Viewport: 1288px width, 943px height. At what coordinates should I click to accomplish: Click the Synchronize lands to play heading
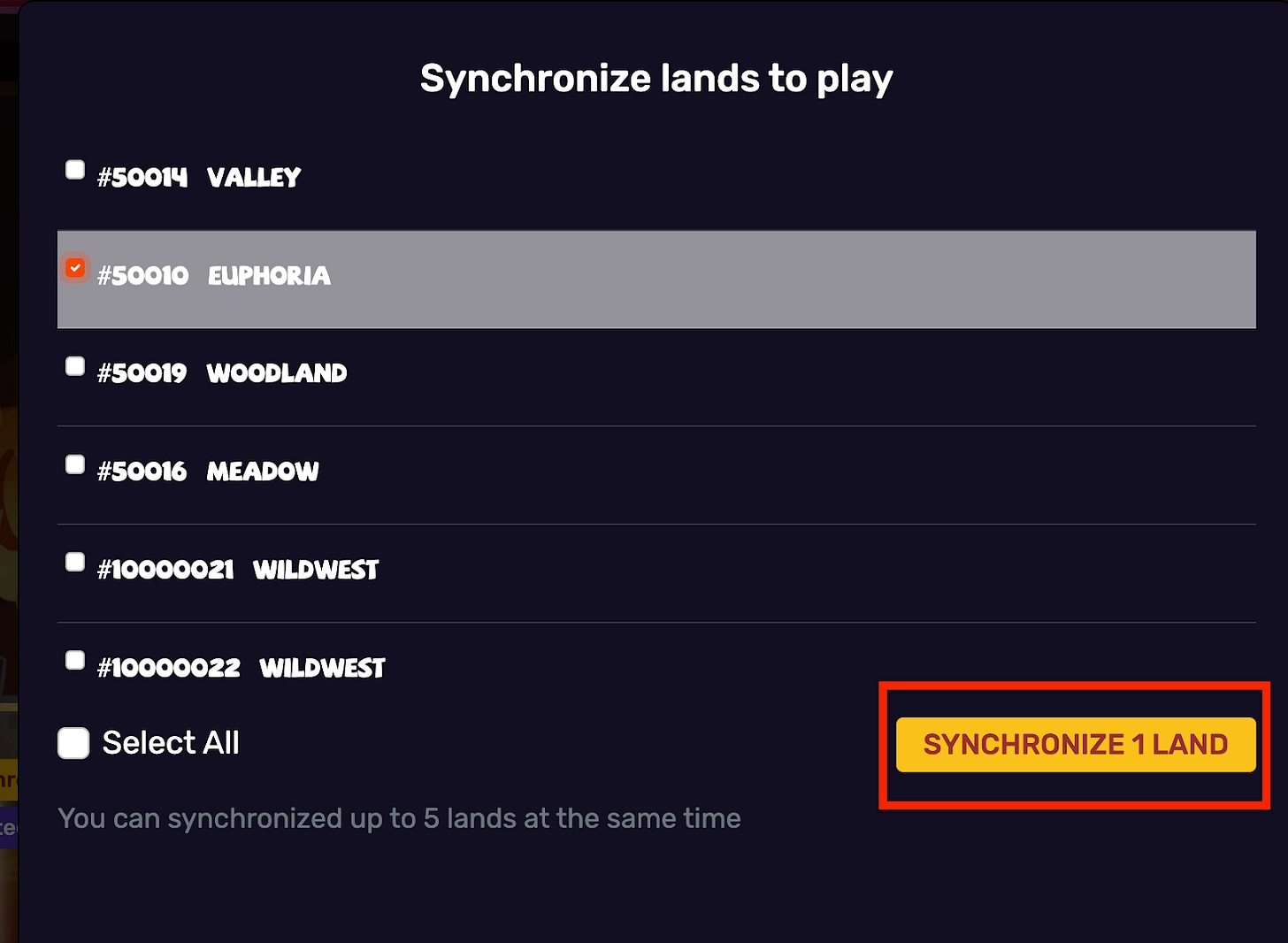[x=656, y=79]
